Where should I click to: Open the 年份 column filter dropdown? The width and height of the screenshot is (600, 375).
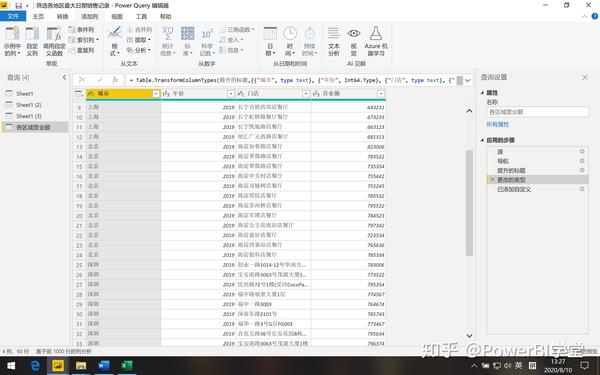[x=231, y=94]
